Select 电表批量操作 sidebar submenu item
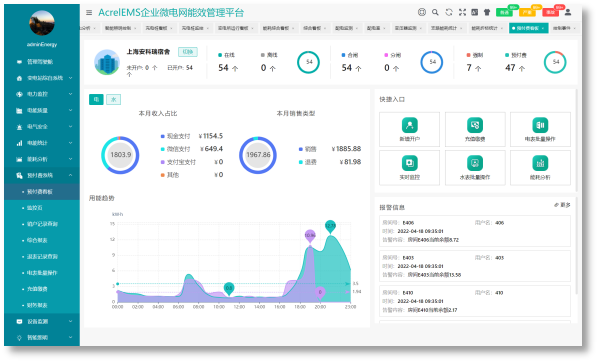599x363 pixels. (x=42, y=273)
